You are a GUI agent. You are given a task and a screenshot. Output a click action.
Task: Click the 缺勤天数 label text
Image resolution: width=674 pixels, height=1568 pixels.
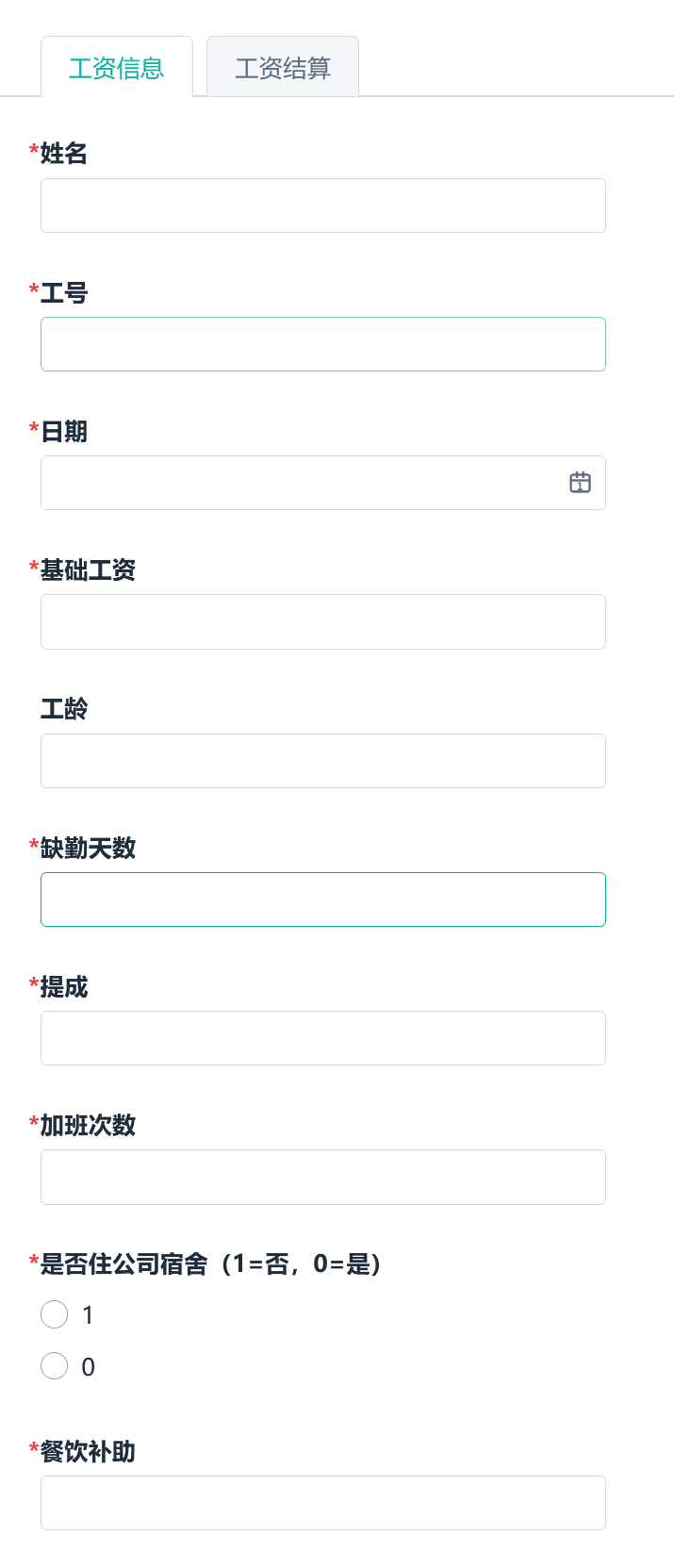click(88, 848)
